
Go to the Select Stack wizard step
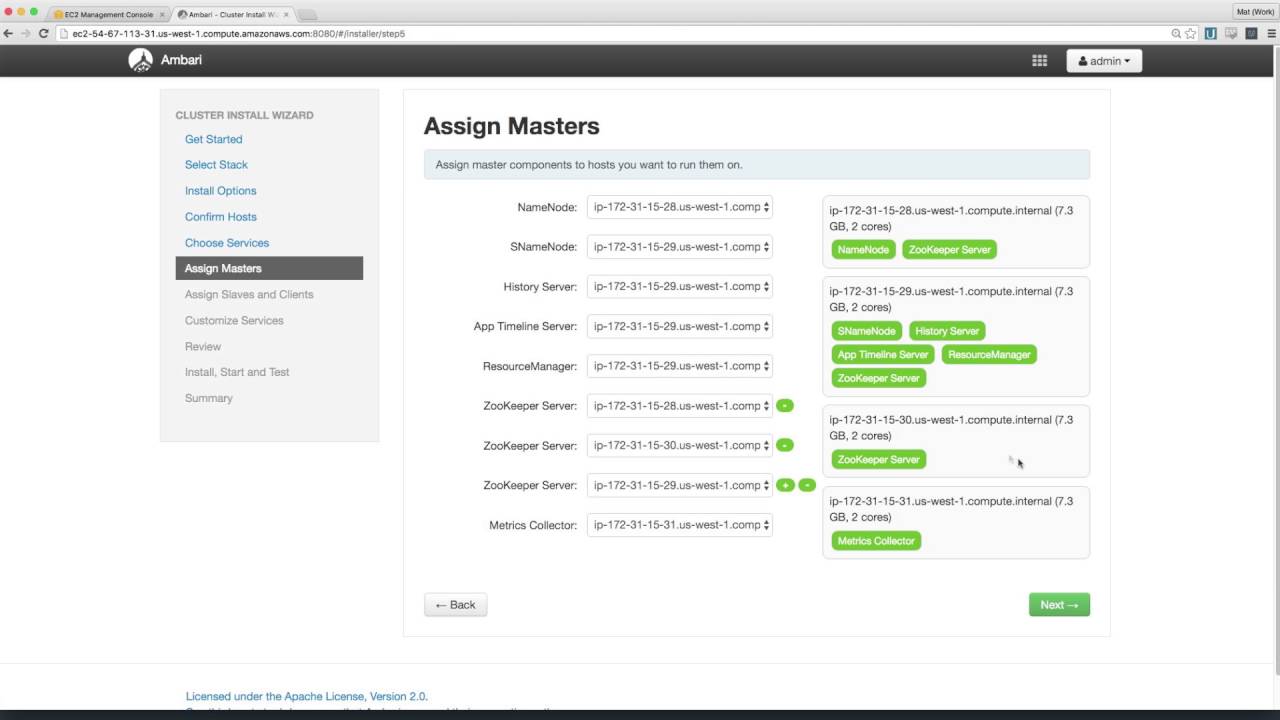coord(216,165)
